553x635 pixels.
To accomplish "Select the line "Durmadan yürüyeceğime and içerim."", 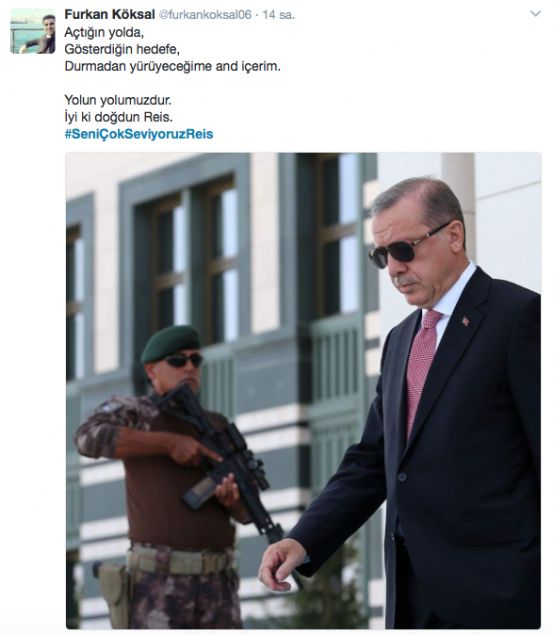I will tap(172, 66).
